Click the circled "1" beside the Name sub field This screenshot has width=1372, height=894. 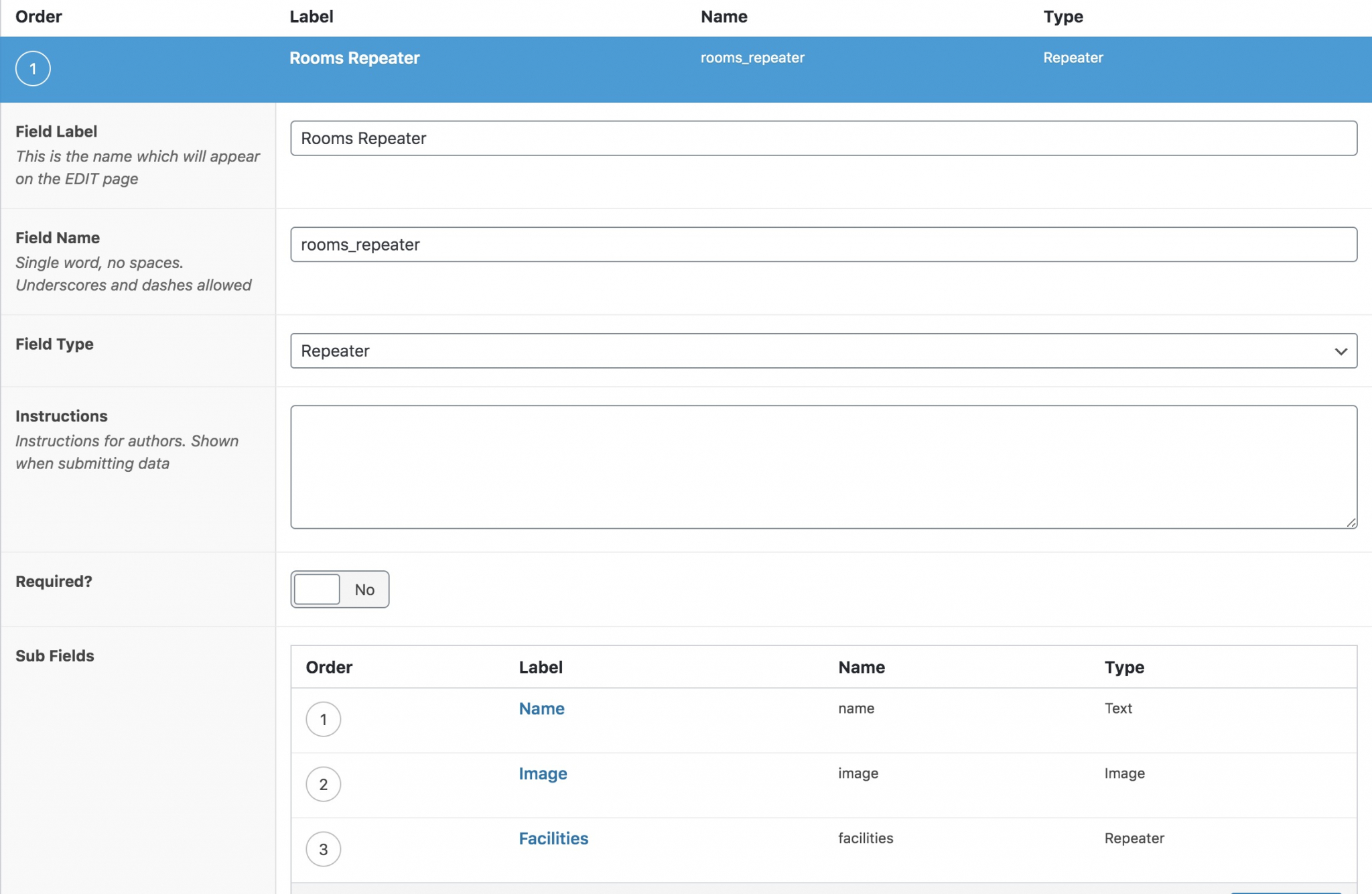click(x=324, y=719)
